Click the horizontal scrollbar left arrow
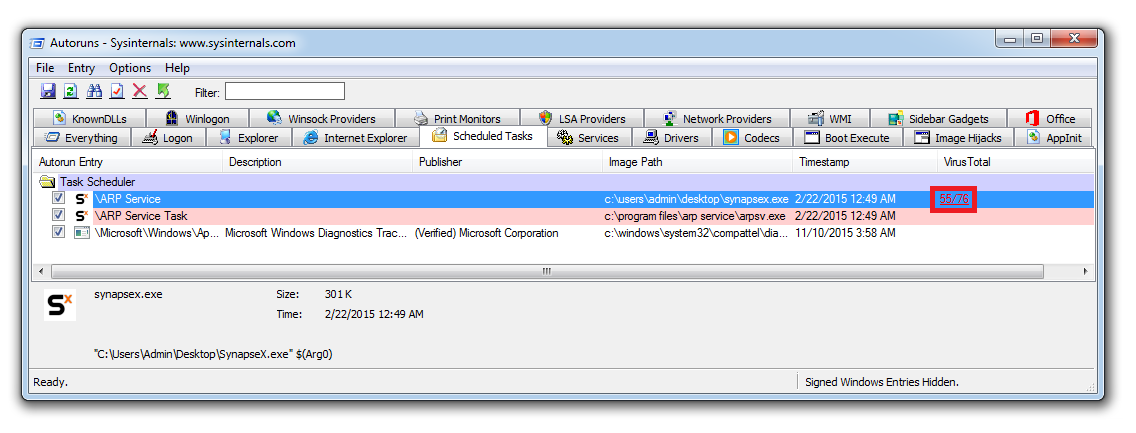Screen dimensions: 1136x433 41,272
